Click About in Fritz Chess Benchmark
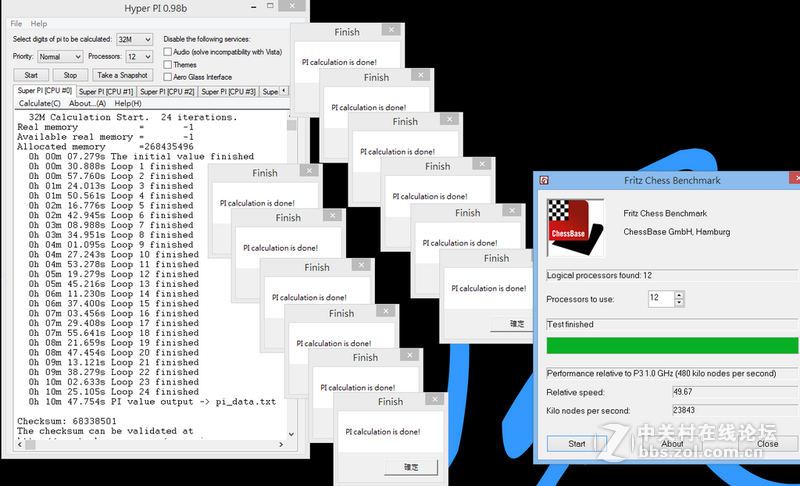Image resolution: width=800 pixels, height=486 pixels. (x=672, y=444)
